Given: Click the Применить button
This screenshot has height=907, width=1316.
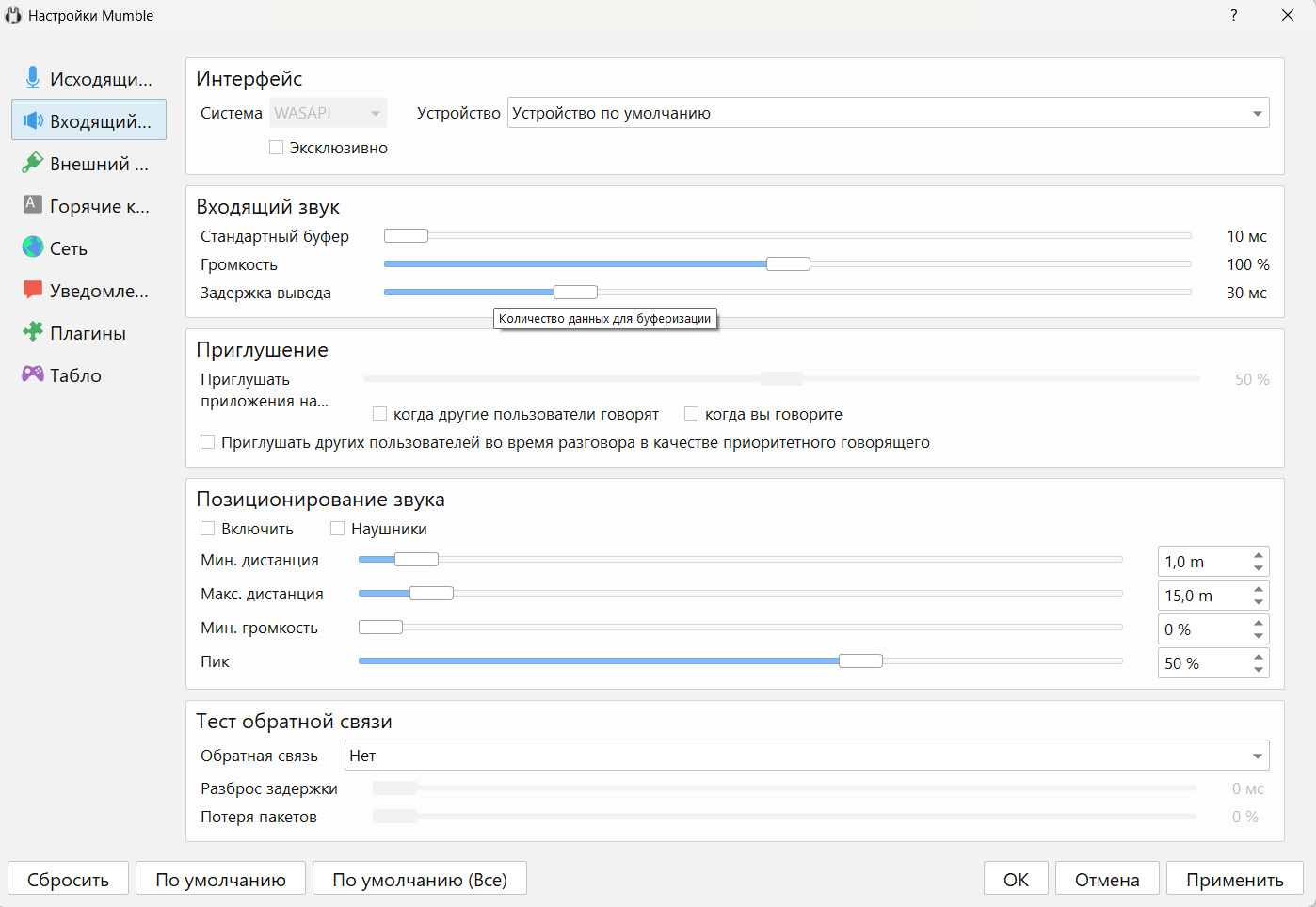Looking at the screenshot, I should [1235, 879].
